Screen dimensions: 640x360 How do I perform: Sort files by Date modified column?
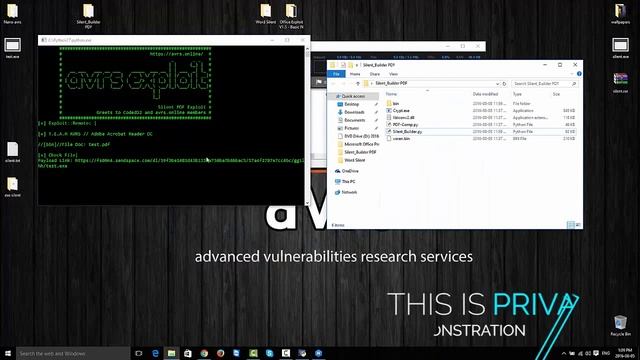click(x=485, y=94)
